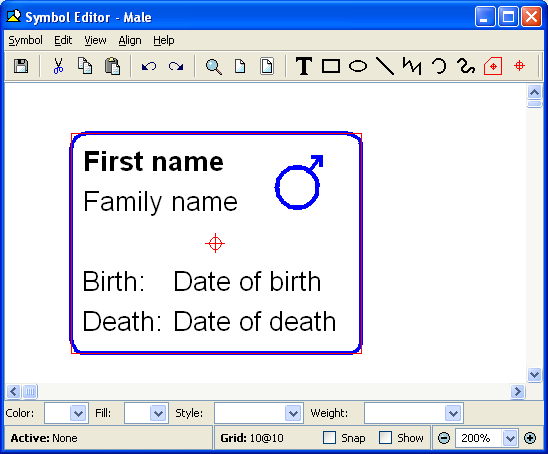The image size is (548, 454).
Task: Click the red origin crosshair tool
Action: (x=520, y=66)
